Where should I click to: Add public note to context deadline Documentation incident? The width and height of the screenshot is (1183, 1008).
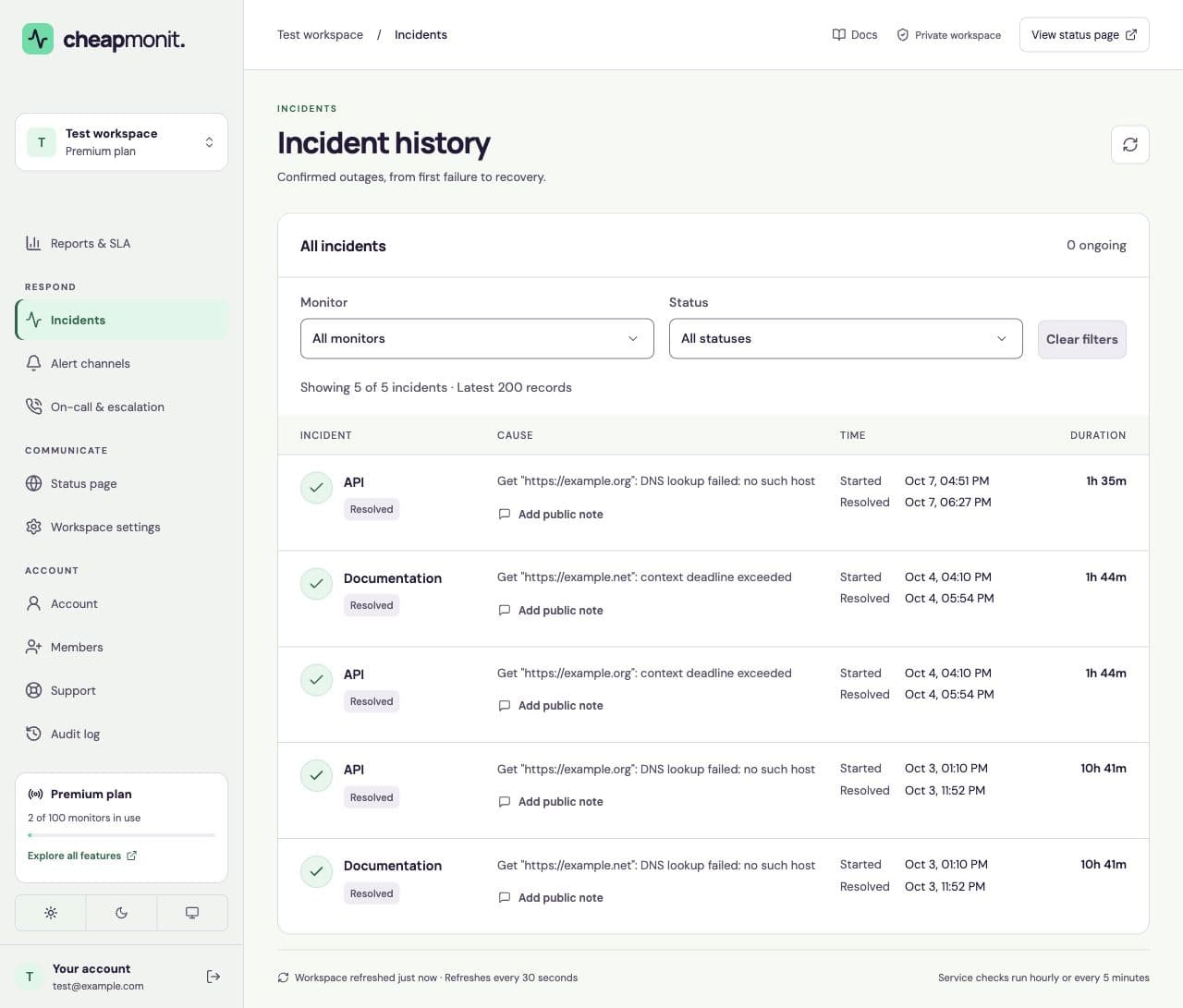pos(551,611)
